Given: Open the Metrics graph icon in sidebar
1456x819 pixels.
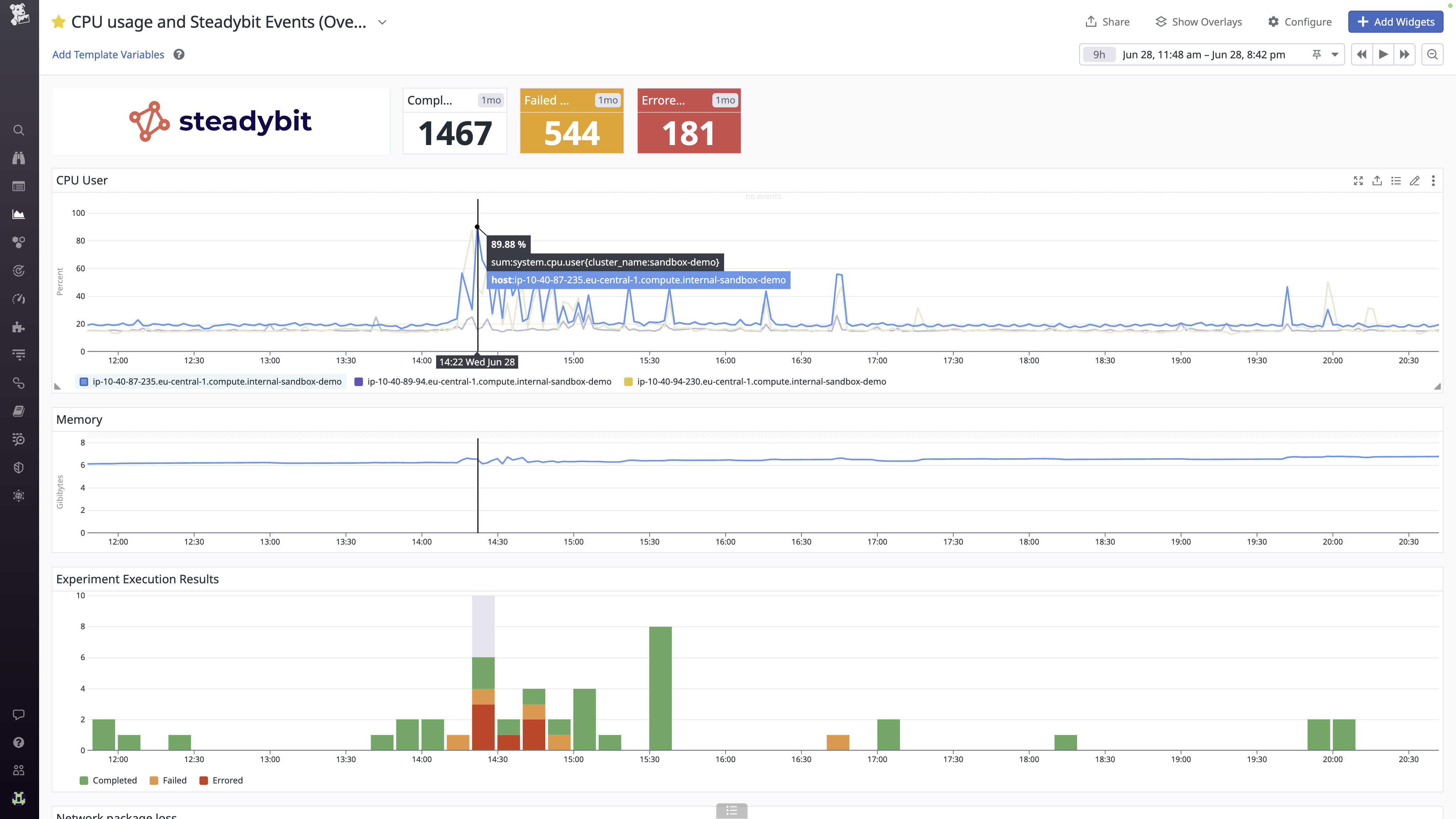Looking at the screenshot, I should (18, 214).
